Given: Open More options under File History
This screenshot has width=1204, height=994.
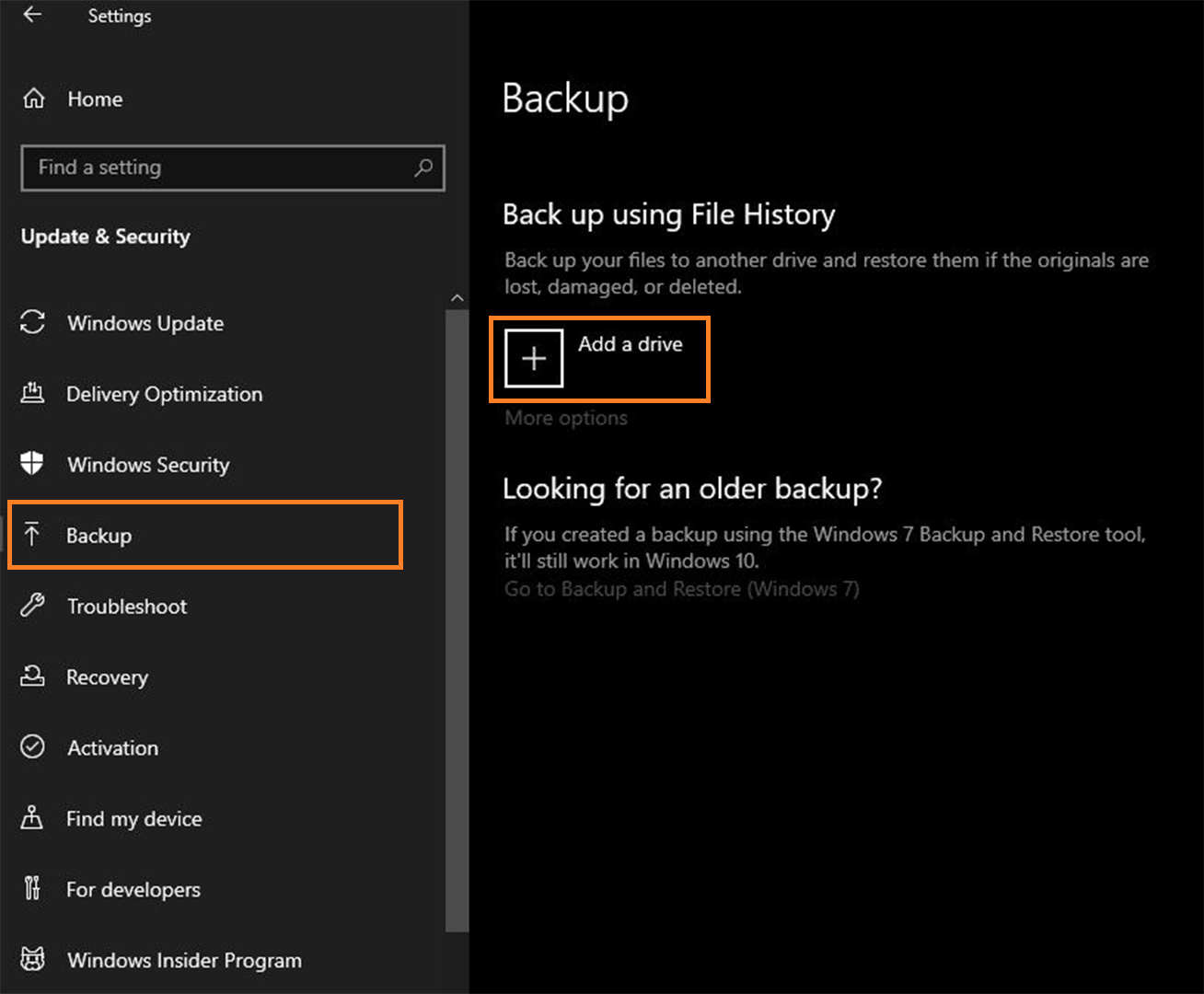Looking at the screenshot, I should 565,418.
